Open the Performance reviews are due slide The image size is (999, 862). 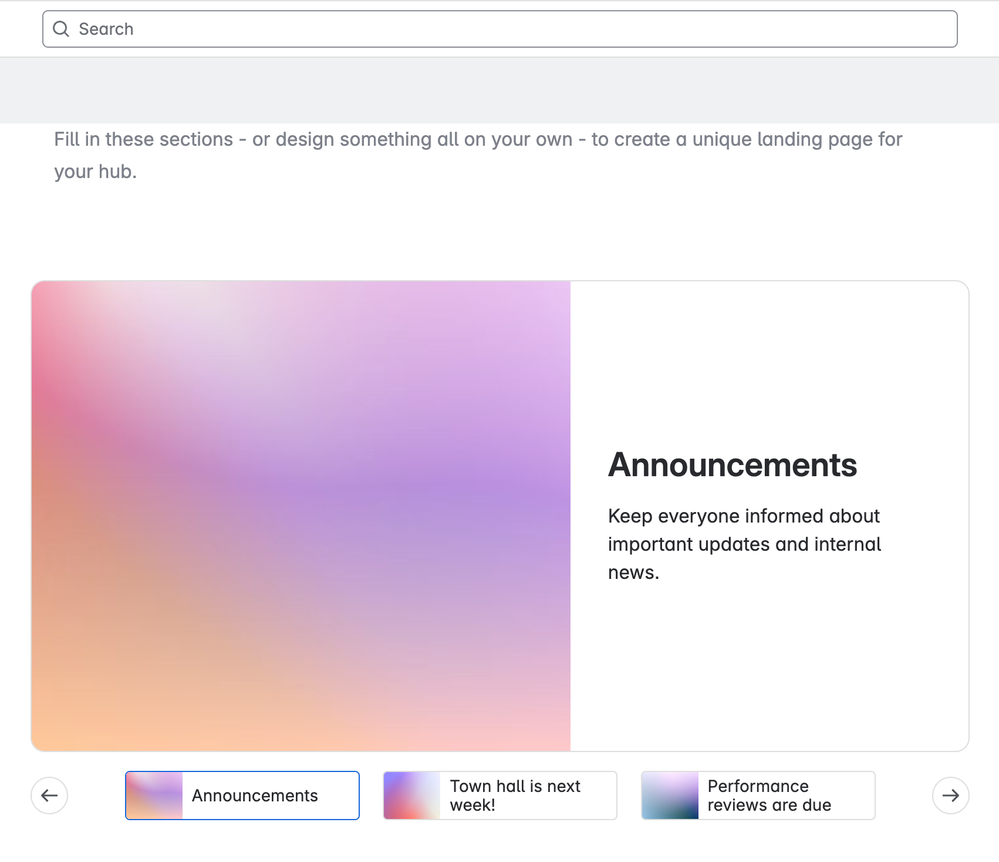point(757,795)
